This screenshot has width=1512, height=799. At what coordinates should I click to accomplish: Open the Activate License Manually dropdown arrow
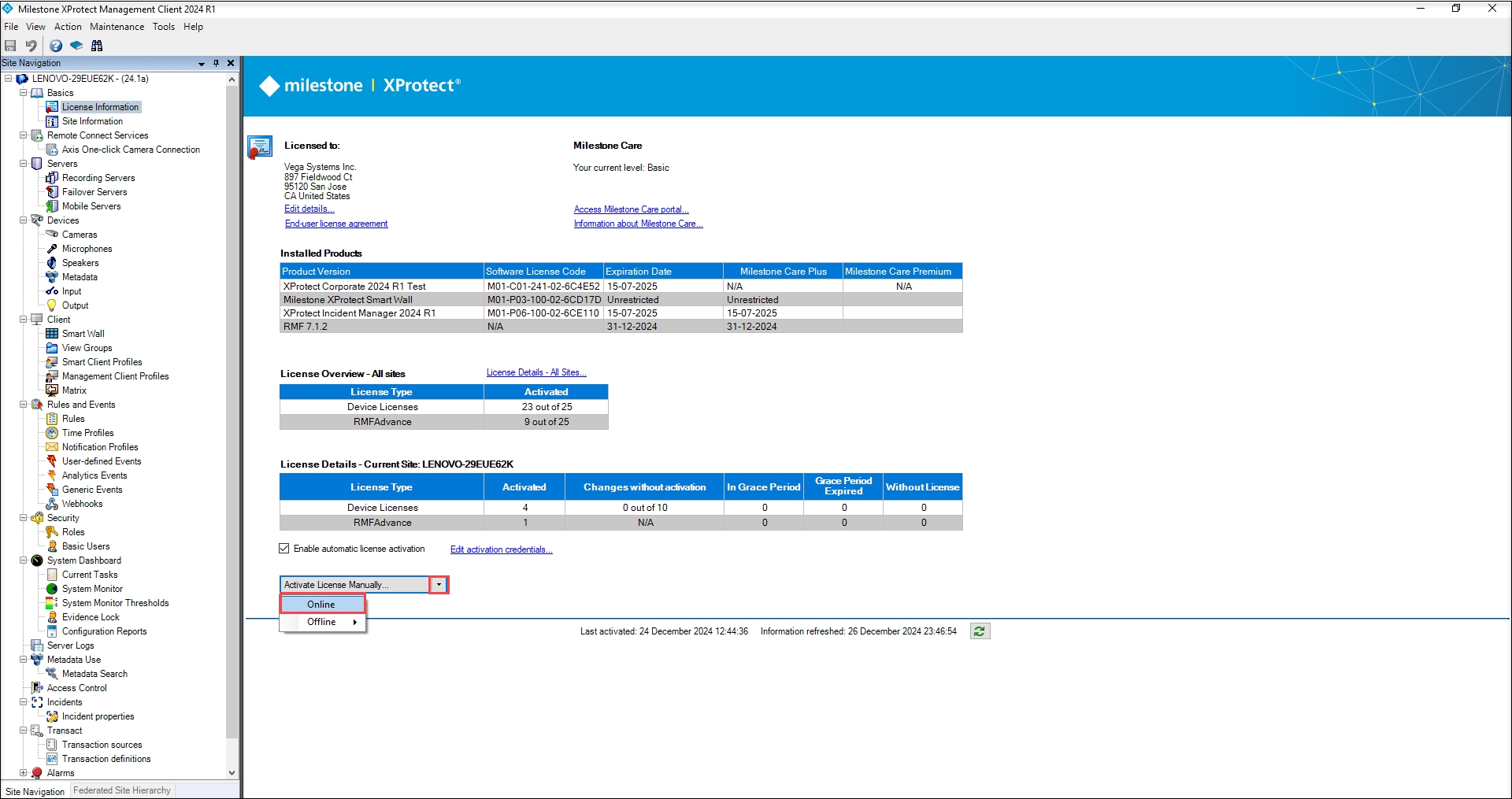[x=439, y=585]
